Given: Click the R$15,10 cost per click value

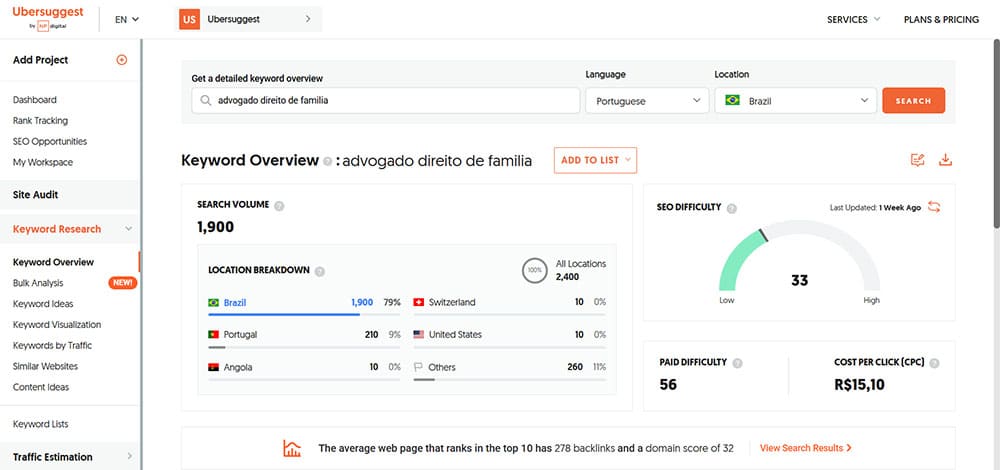Looking at the screenshot, I should coord(859,385).
